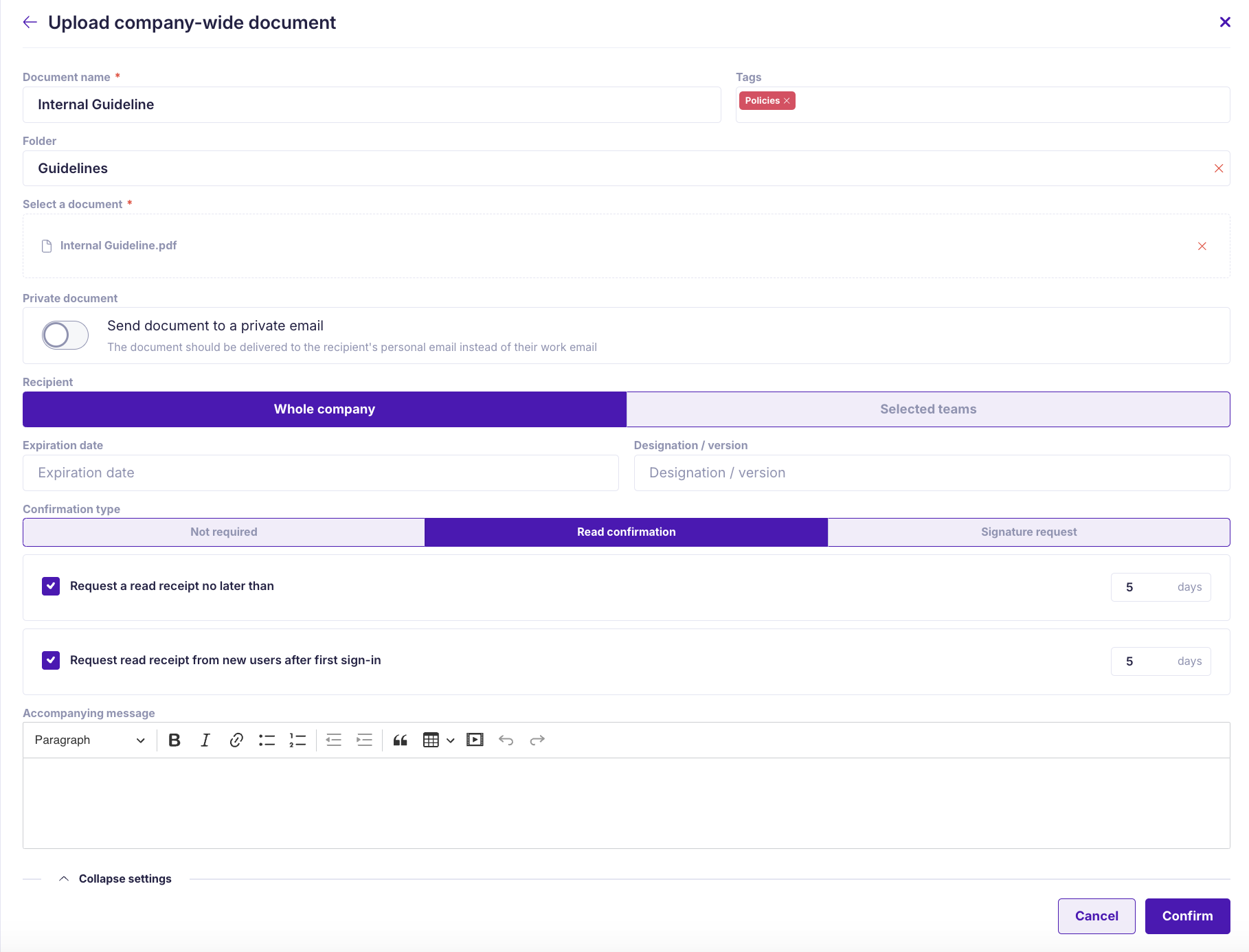The image size is (1249, 952).
Task: Choose Not required confirmation type
Action: coord(224,532)
